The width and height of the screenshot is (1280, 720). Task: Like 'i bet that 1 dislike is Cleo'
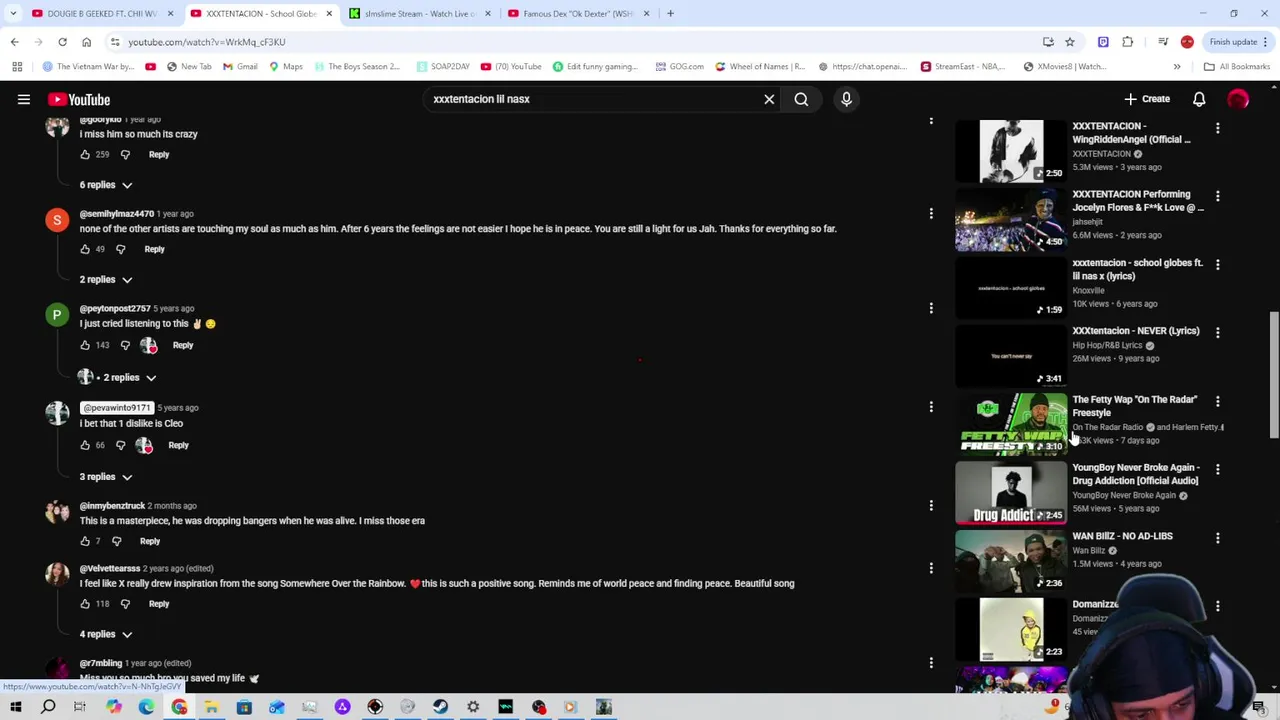tap(85, 445)
